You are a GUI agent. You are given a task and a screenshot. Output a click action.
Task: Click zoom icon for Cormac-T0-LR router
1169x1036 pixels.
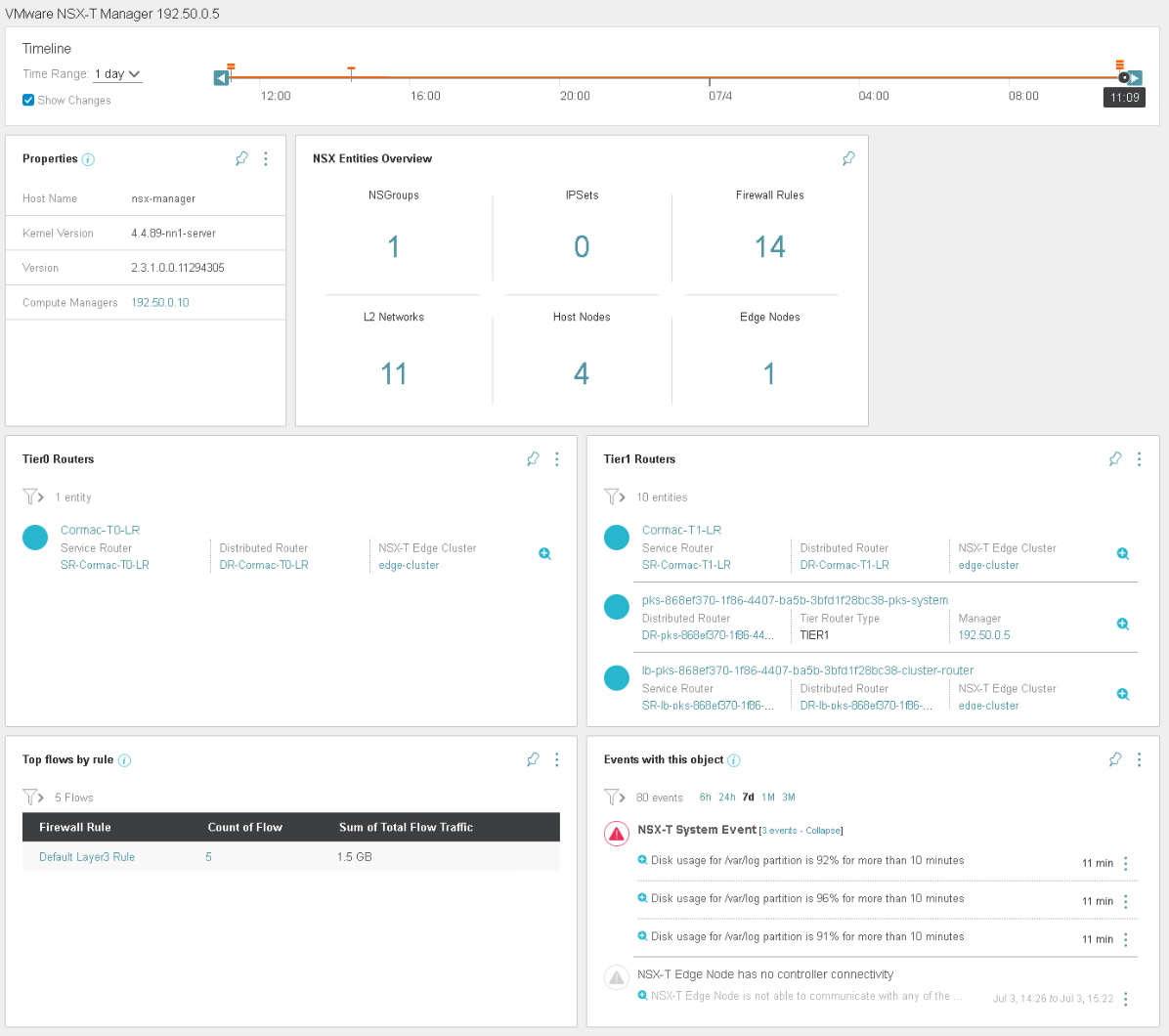[544, 554]
